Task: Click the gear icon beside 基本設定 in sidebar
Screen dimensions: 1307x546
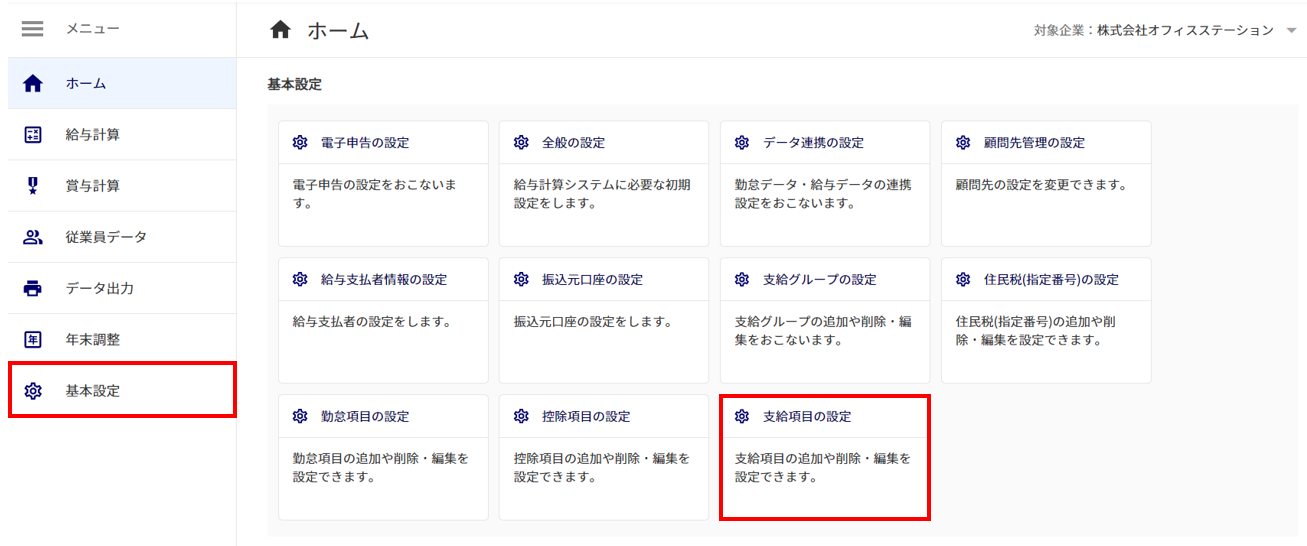Action: (x=33, y=391)
